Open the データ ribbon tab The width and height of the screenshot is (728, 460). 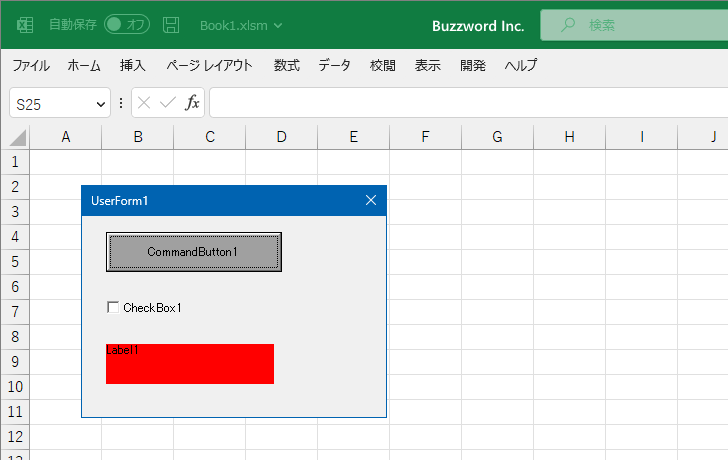[334, 65]
